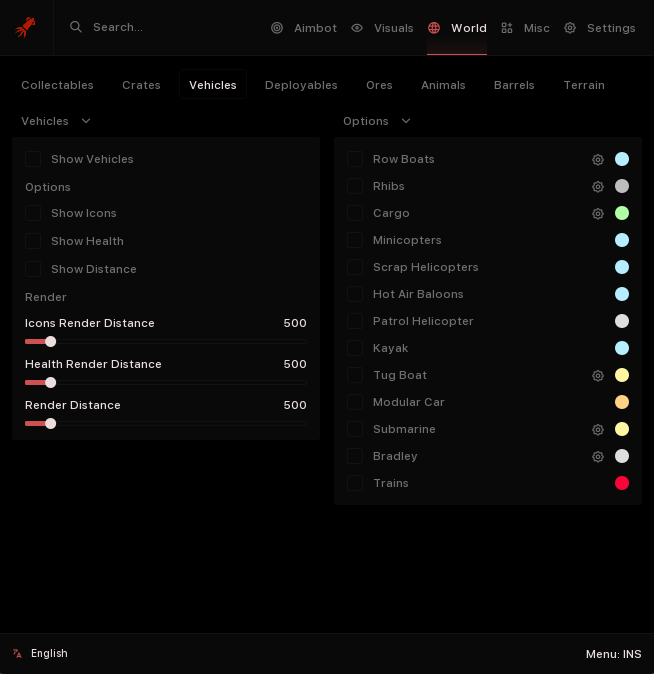Screen dimensions: 654x674
Task: Open the Visuals menu label
Action: (x=393, y=28)
